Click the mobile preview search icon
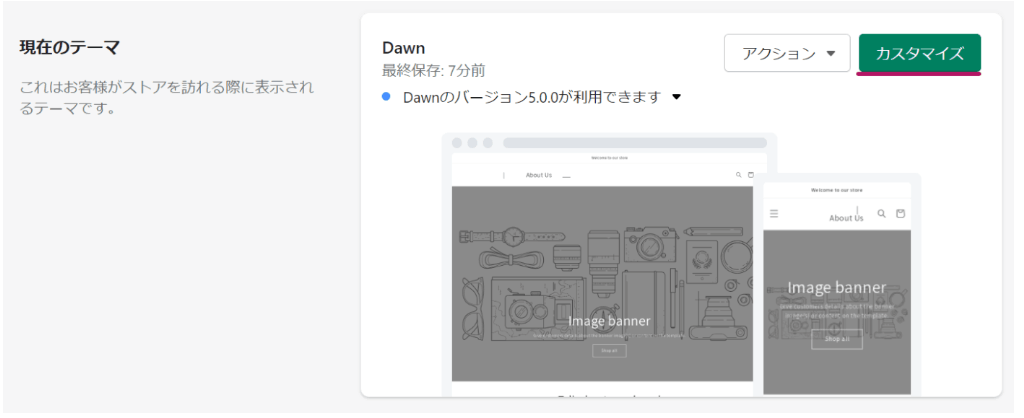 pyautogui.click(x=882, y=213)
